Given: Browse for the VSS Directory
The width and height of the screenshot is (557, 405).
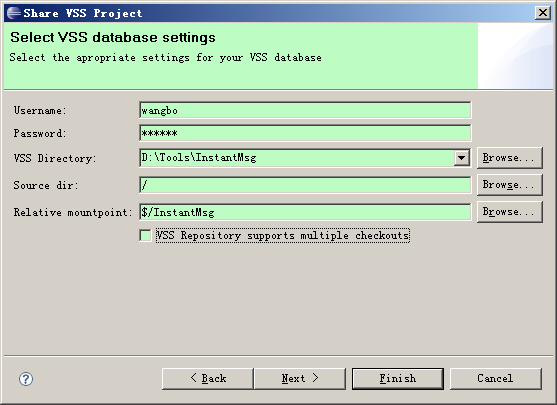Looking at the screenshot, I should (509, 158).
